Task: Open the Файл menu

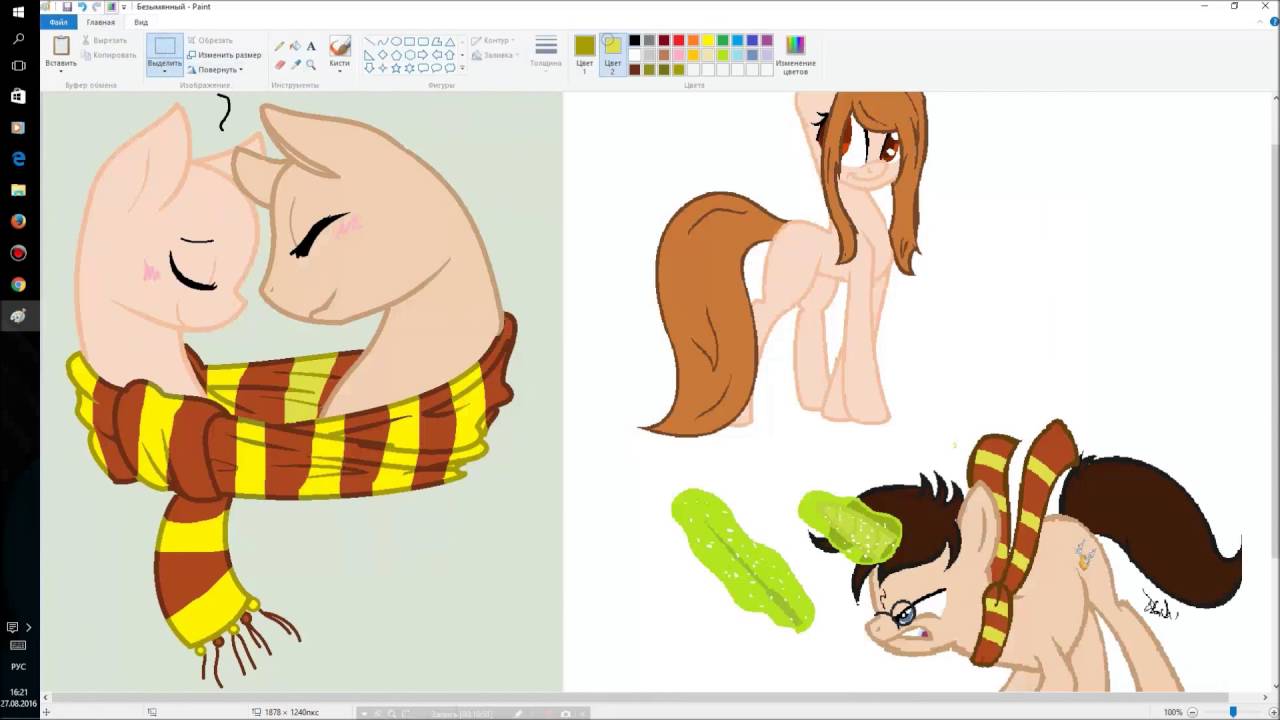Action: [59, 22]
